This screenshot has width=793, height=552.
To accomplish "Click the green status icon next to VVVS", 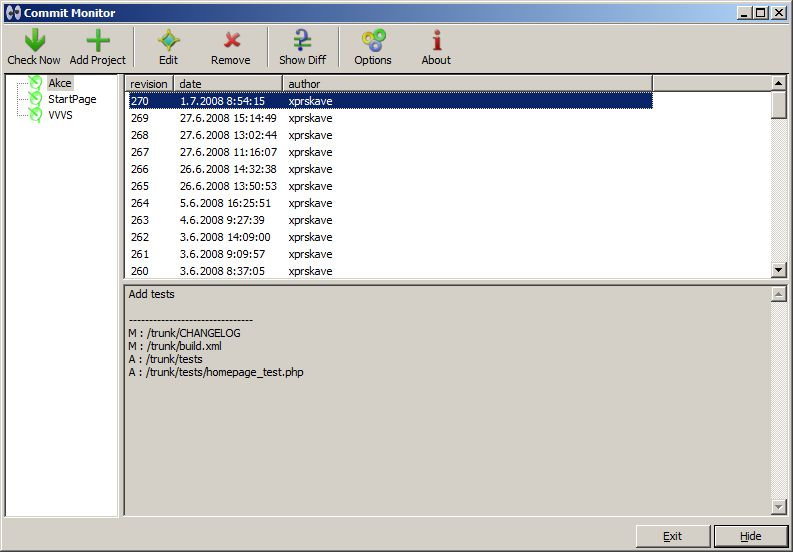I will pyautogui.click(x=35, y=115).
